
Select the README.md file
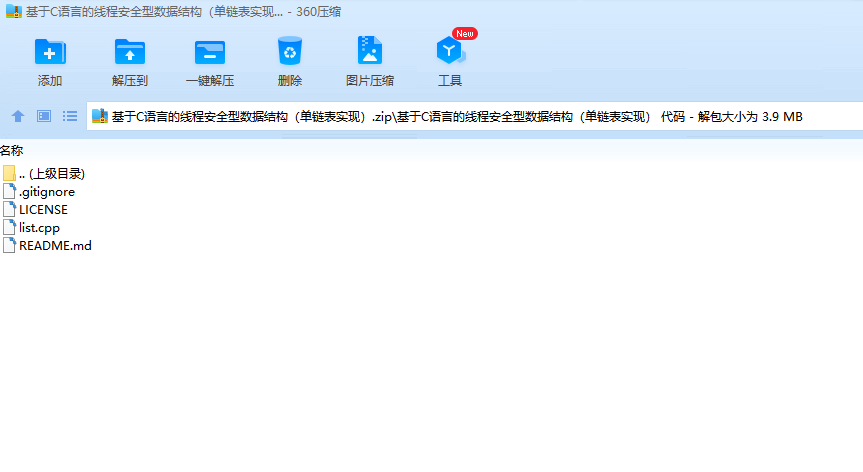(x=47, y=245)
